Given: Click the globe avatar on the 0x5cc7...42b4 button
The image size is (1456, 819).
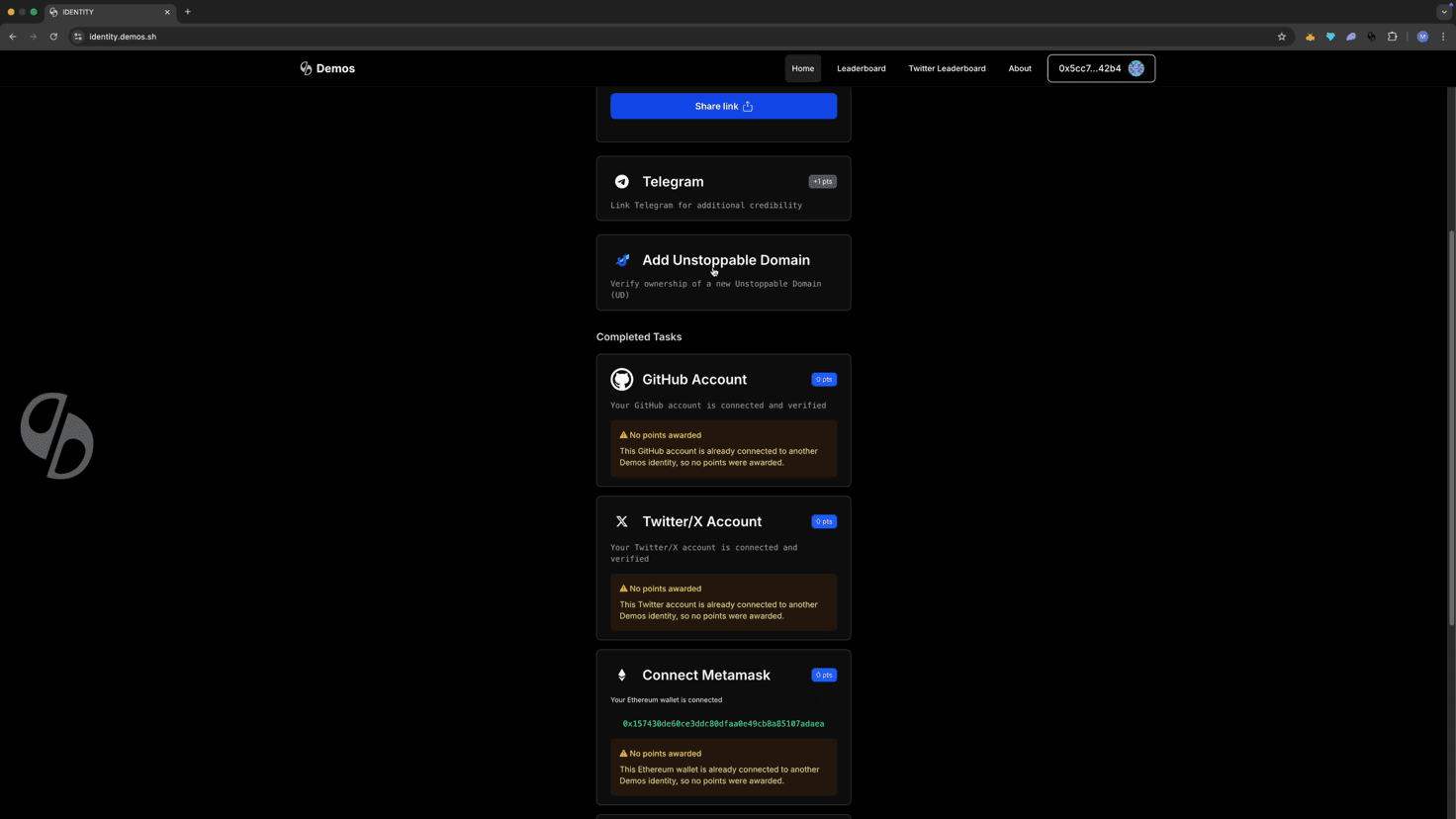Looking at the screenshot, I should 1136,68.
